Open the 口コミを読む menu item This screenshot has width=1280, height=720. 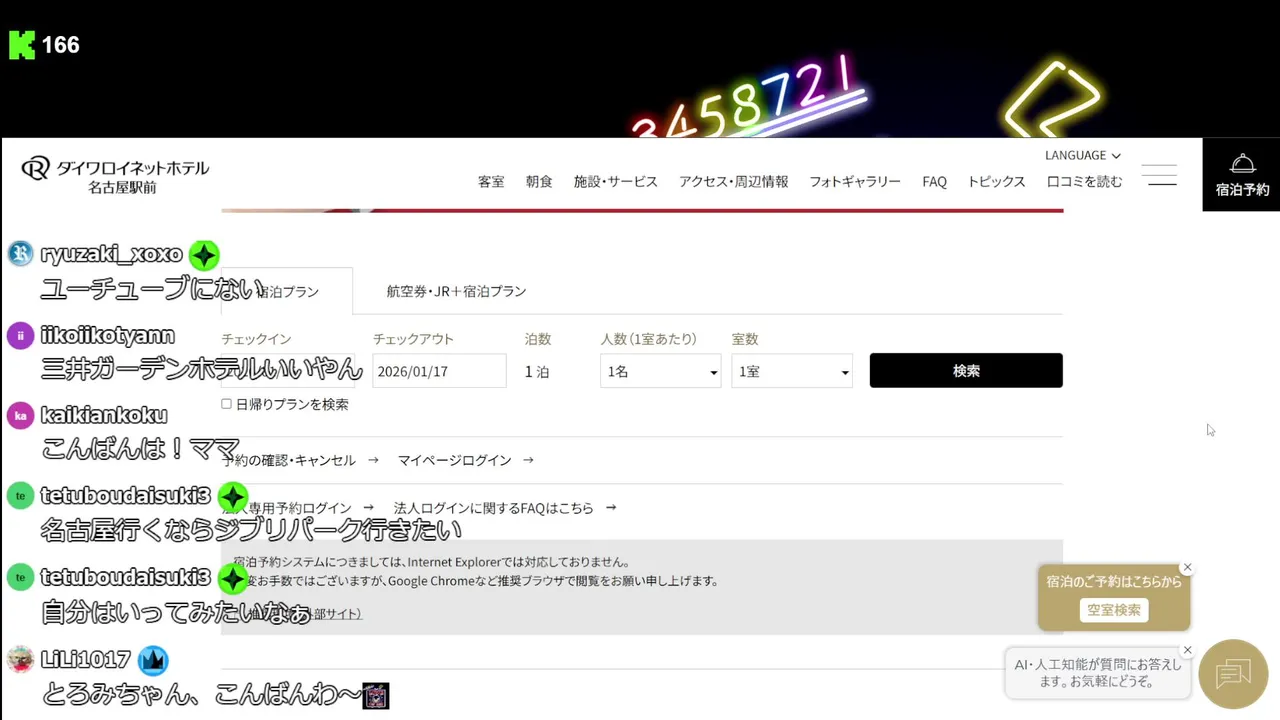tap(1084, 181)
